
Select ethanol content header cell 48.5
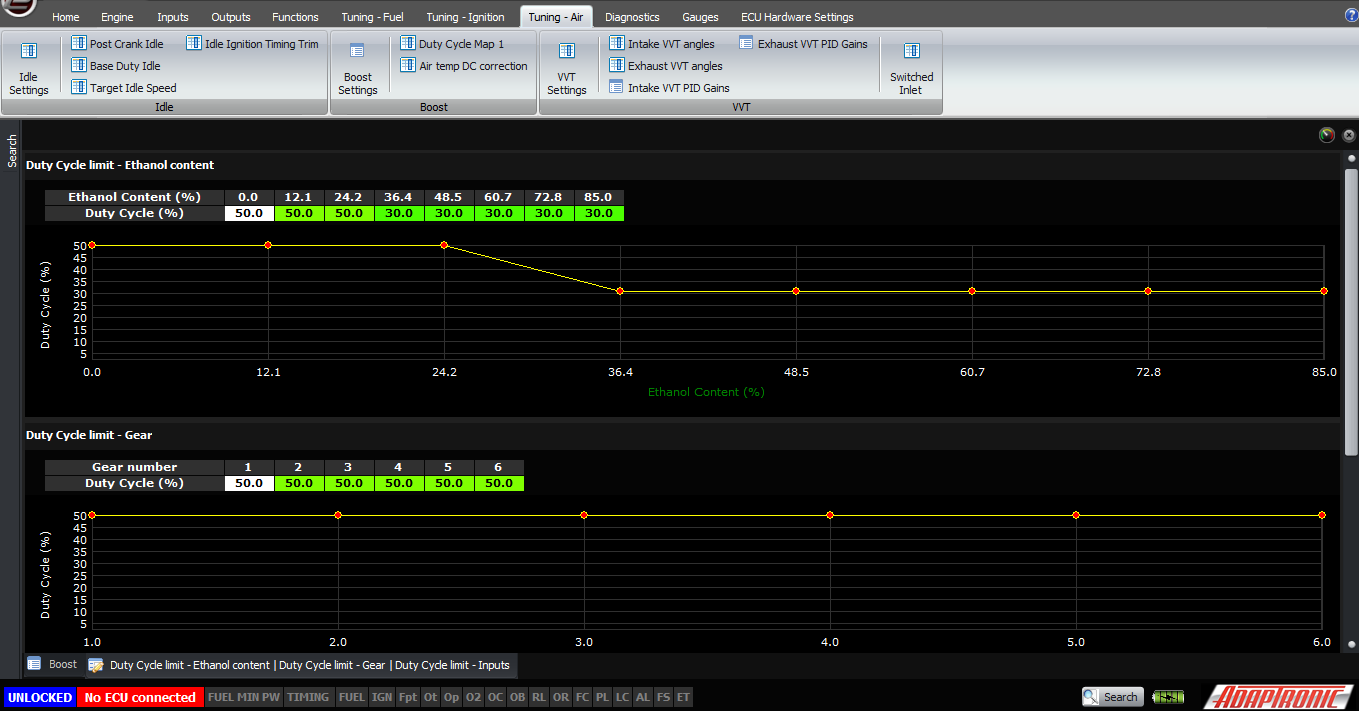click(449, 197)
